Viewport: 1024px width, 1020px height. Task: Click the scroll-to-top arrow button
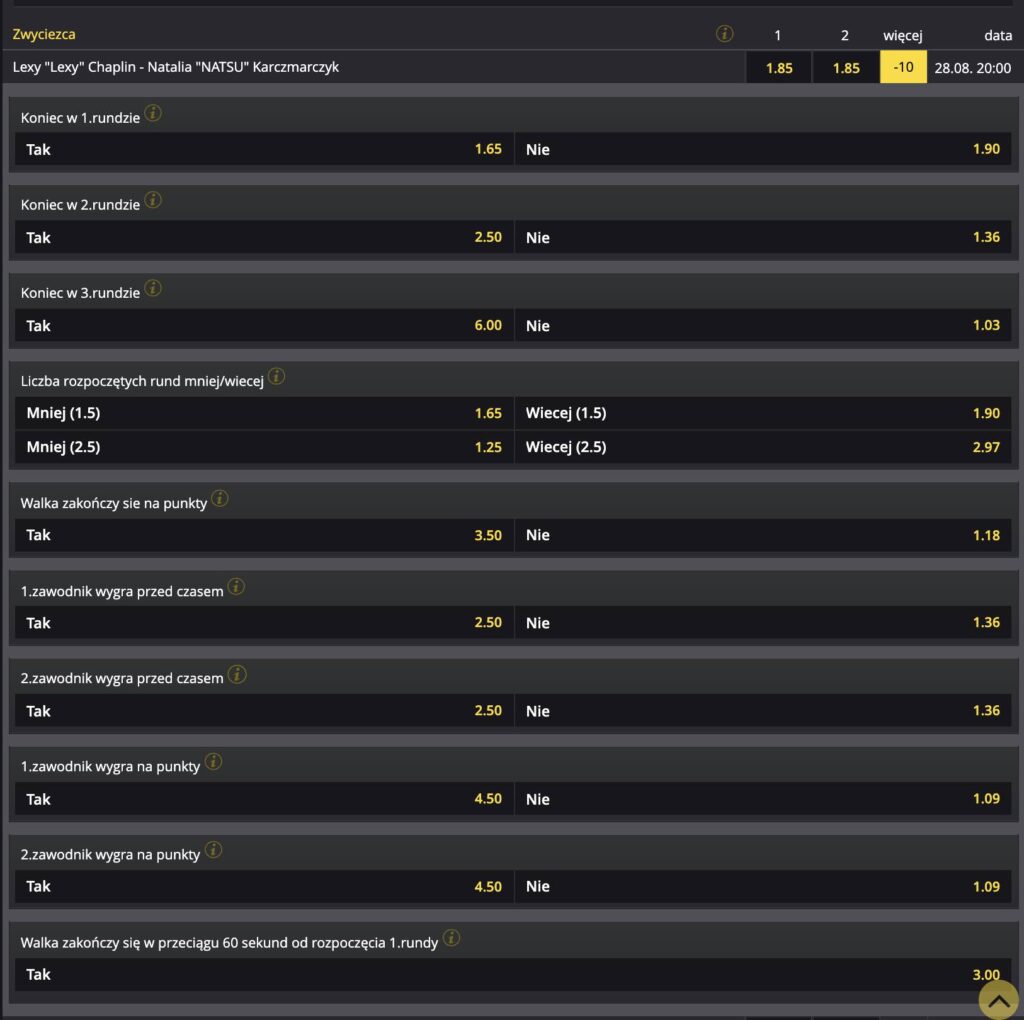(x=998, y=998)
